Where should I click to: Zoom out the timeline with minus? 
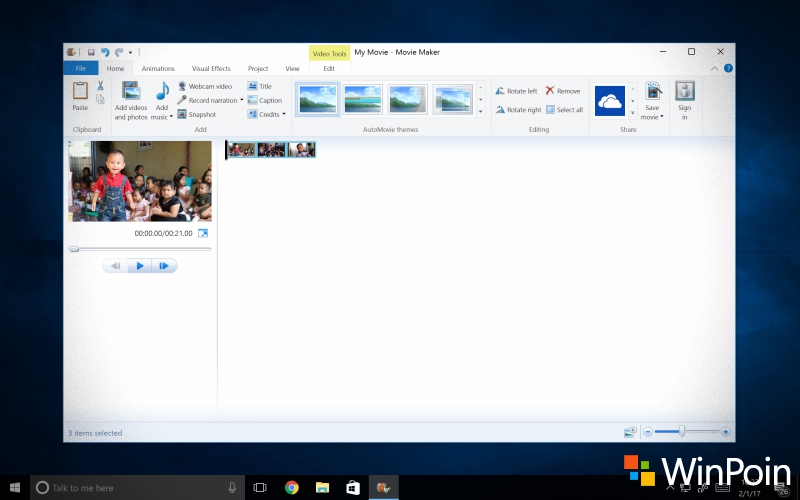tap(647, 432)
